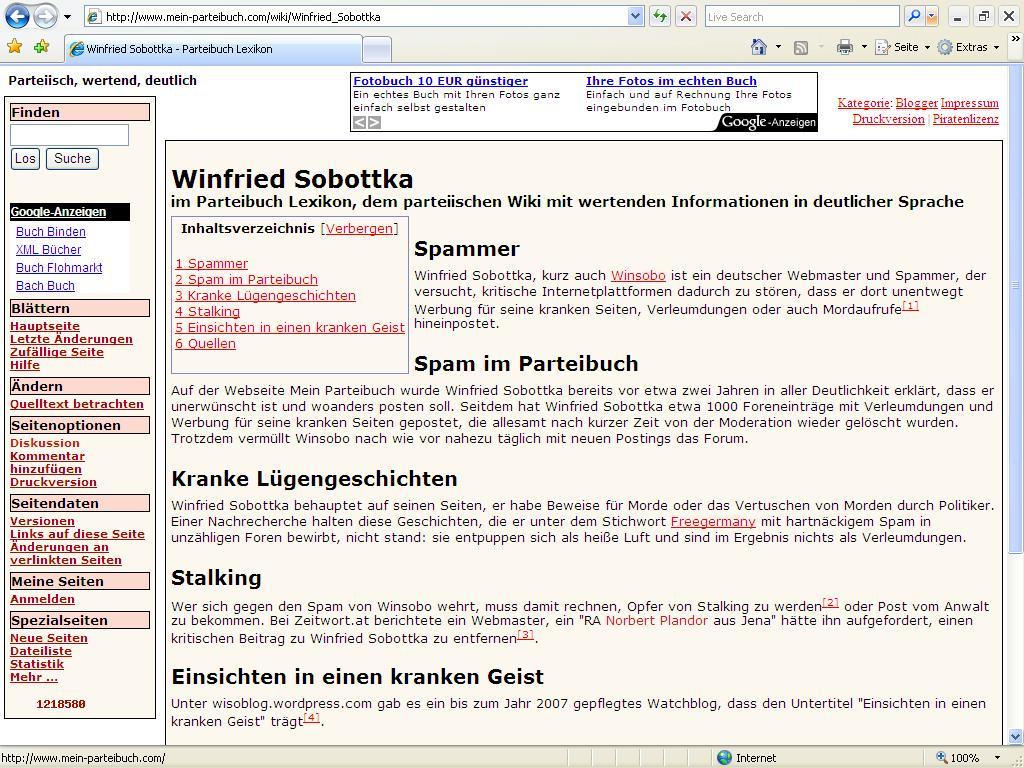Viewport: 1024px width, 768px height.
Task: Click the Suche button
Action: [x=72, y=159]
